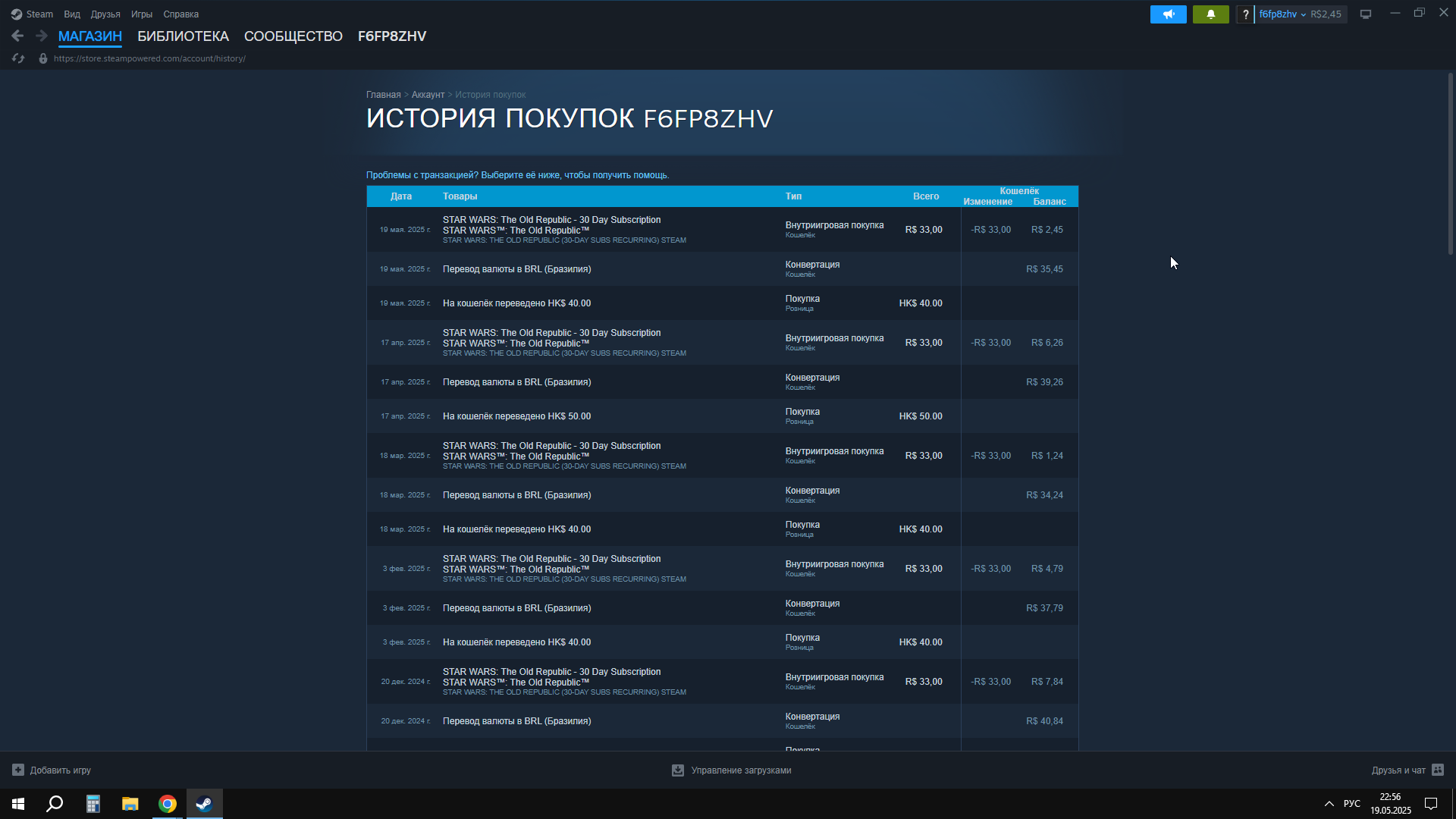Click the page vertical scrollbar

tap(1450, 163)
